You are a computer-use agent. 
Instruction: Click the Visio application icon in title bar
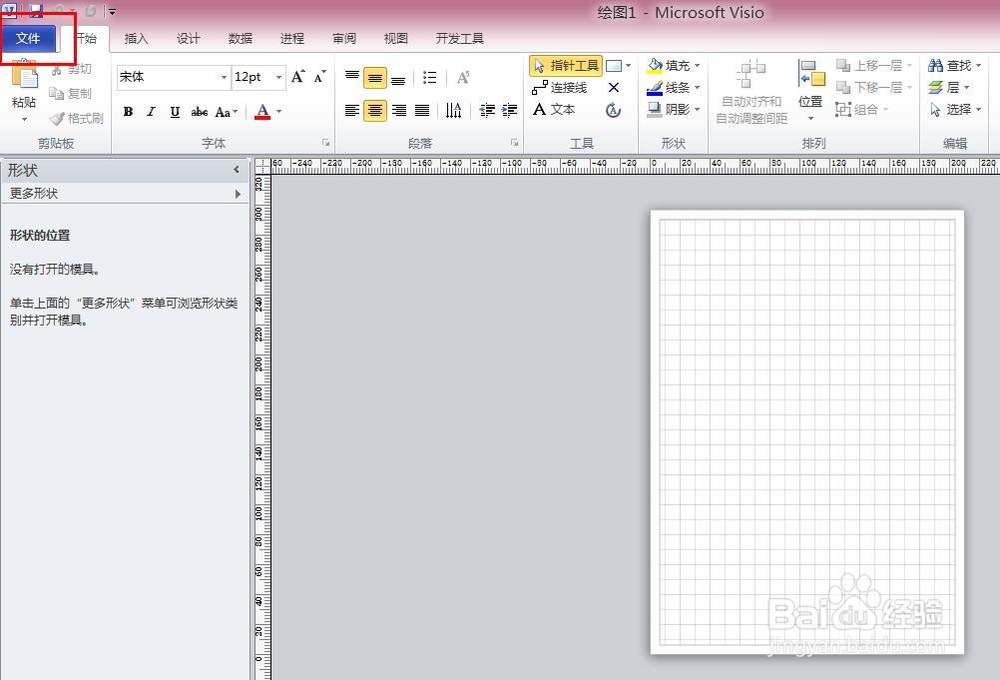click(x=10, y=9)
